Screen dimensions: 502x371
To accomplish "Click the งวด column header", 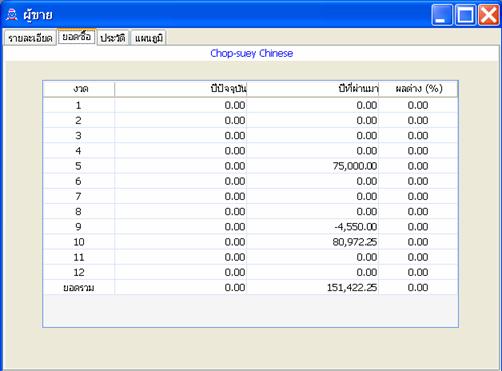I will point(79,89).
